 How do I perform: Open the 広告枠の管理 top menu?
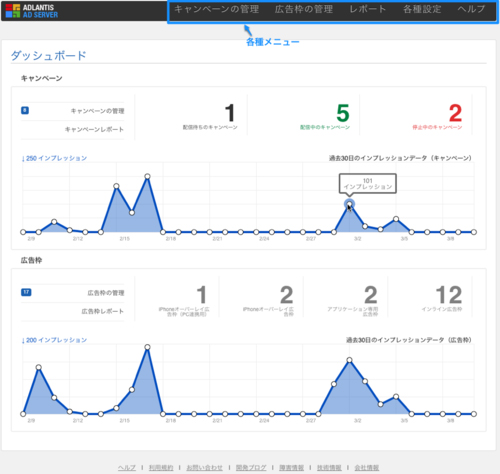[304, 9]
